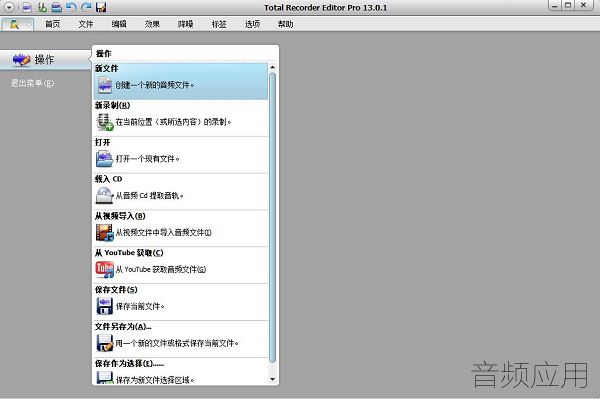Click the YouTube logo icon
The image size is (600, 399).
click(x=104, y=269)
